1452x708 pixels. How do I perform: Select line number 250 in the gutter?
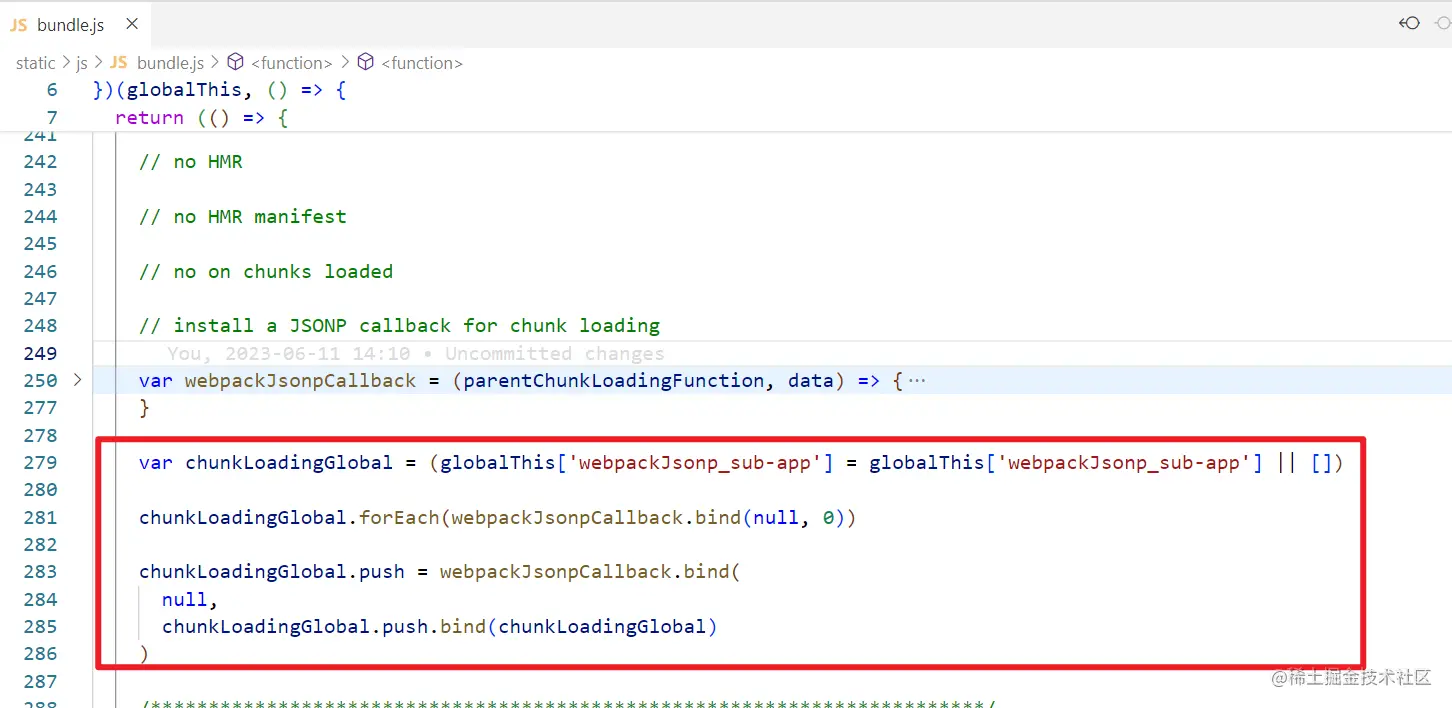[40, 381]
